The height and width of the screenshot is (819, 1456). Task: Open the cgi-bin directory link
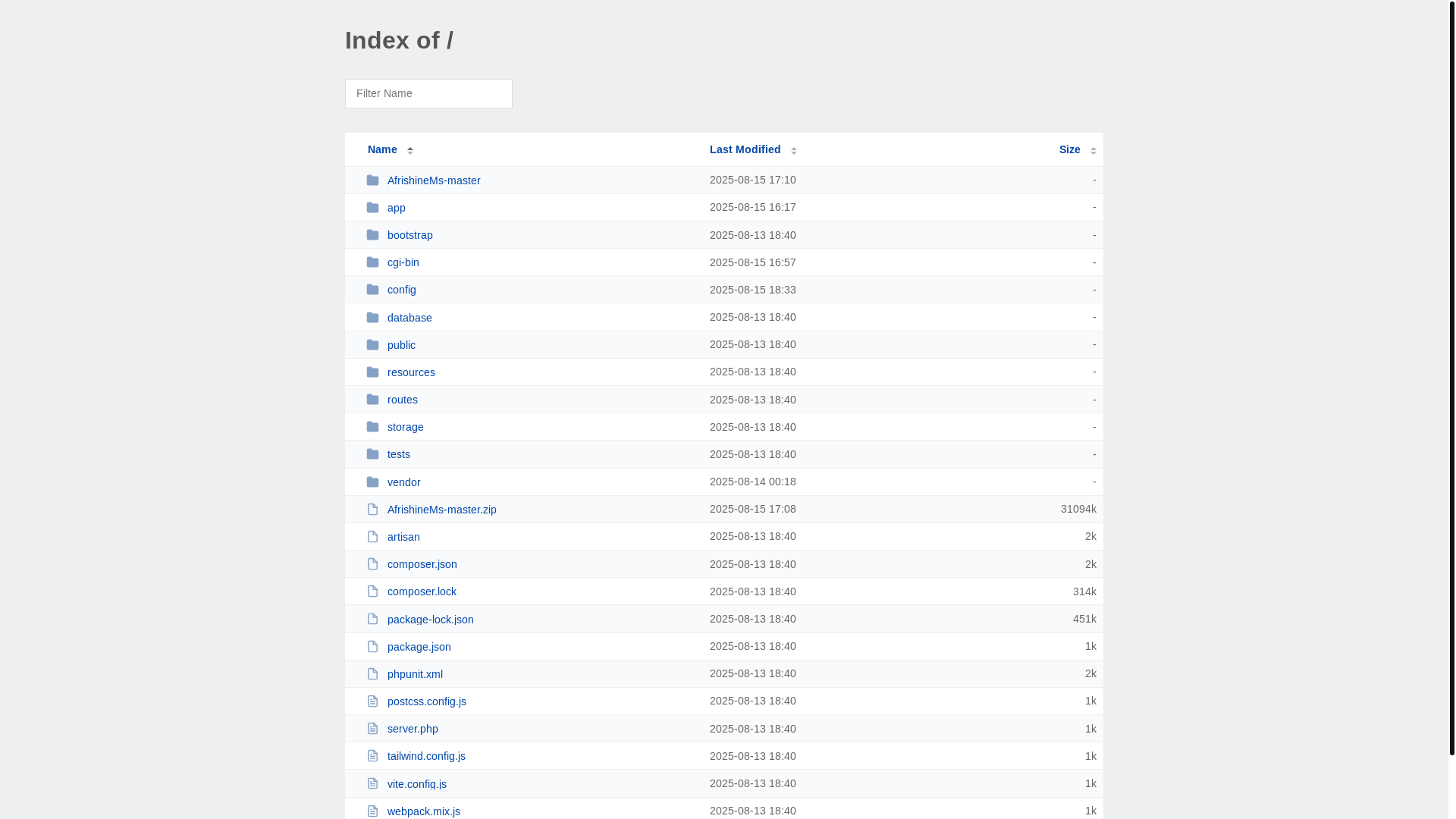[403, 262]
